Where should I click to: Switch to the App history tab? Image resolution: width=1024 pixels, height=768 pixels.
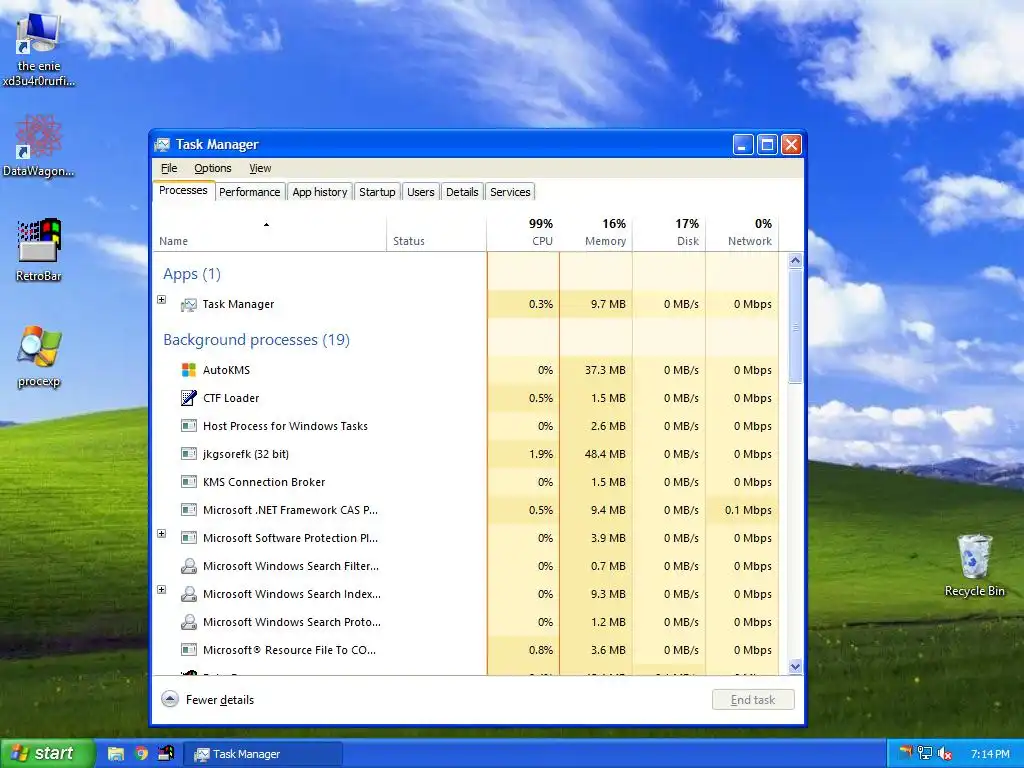point(320,192)
